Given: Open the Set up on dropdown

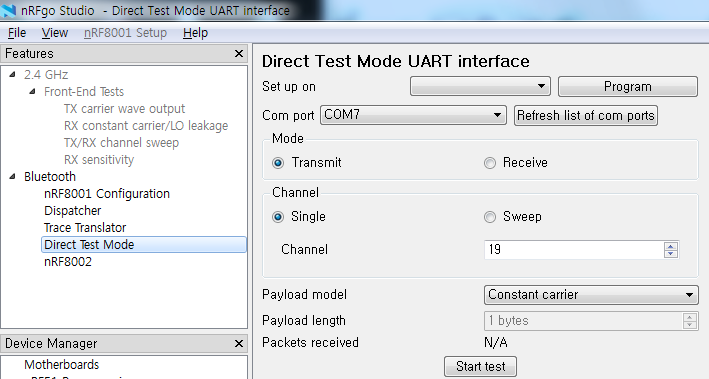Looking at the screenshot, I should [x=480, y=86].
